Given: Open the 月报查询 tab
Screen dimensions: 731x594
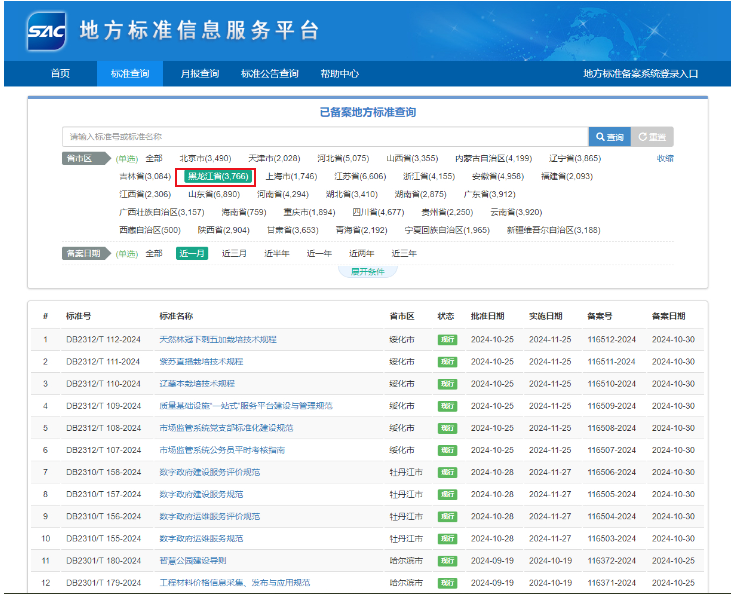Looking at the screenshot, I should click(x=200, y=74).
